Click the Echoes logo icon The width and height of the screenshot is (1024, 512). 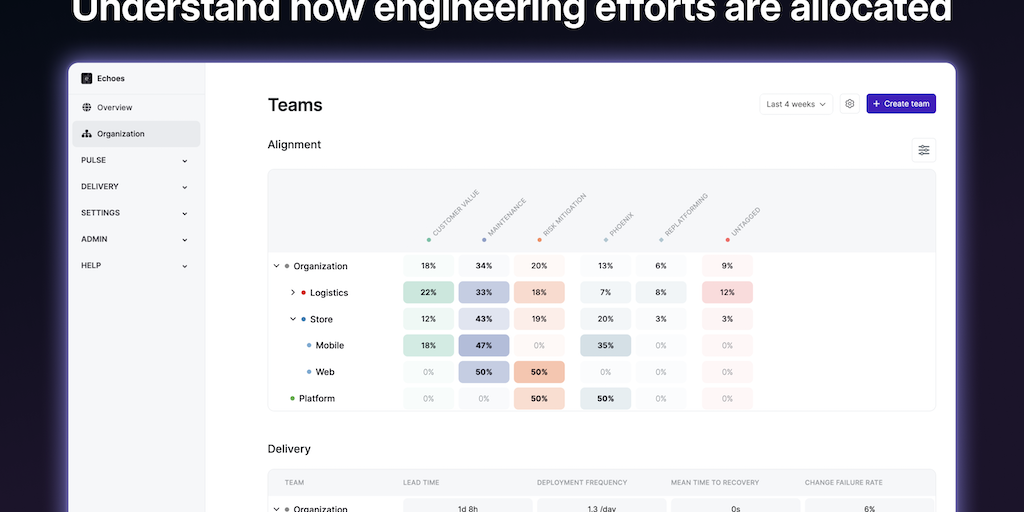pos(87,78)
